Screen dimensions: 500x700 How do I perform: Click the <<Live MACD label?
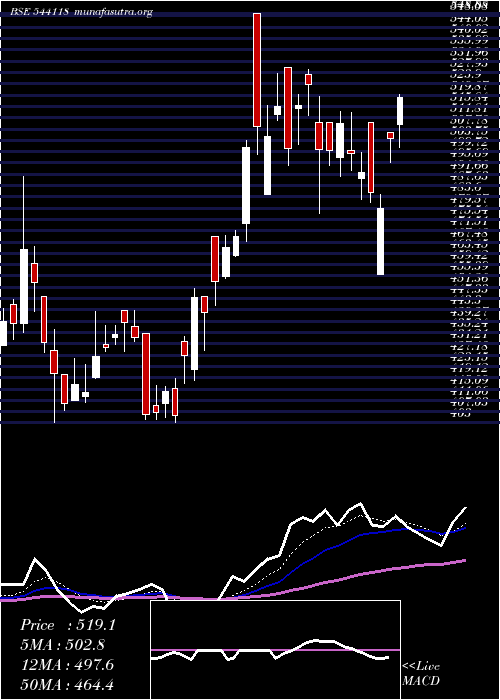(x=421, y=673)
